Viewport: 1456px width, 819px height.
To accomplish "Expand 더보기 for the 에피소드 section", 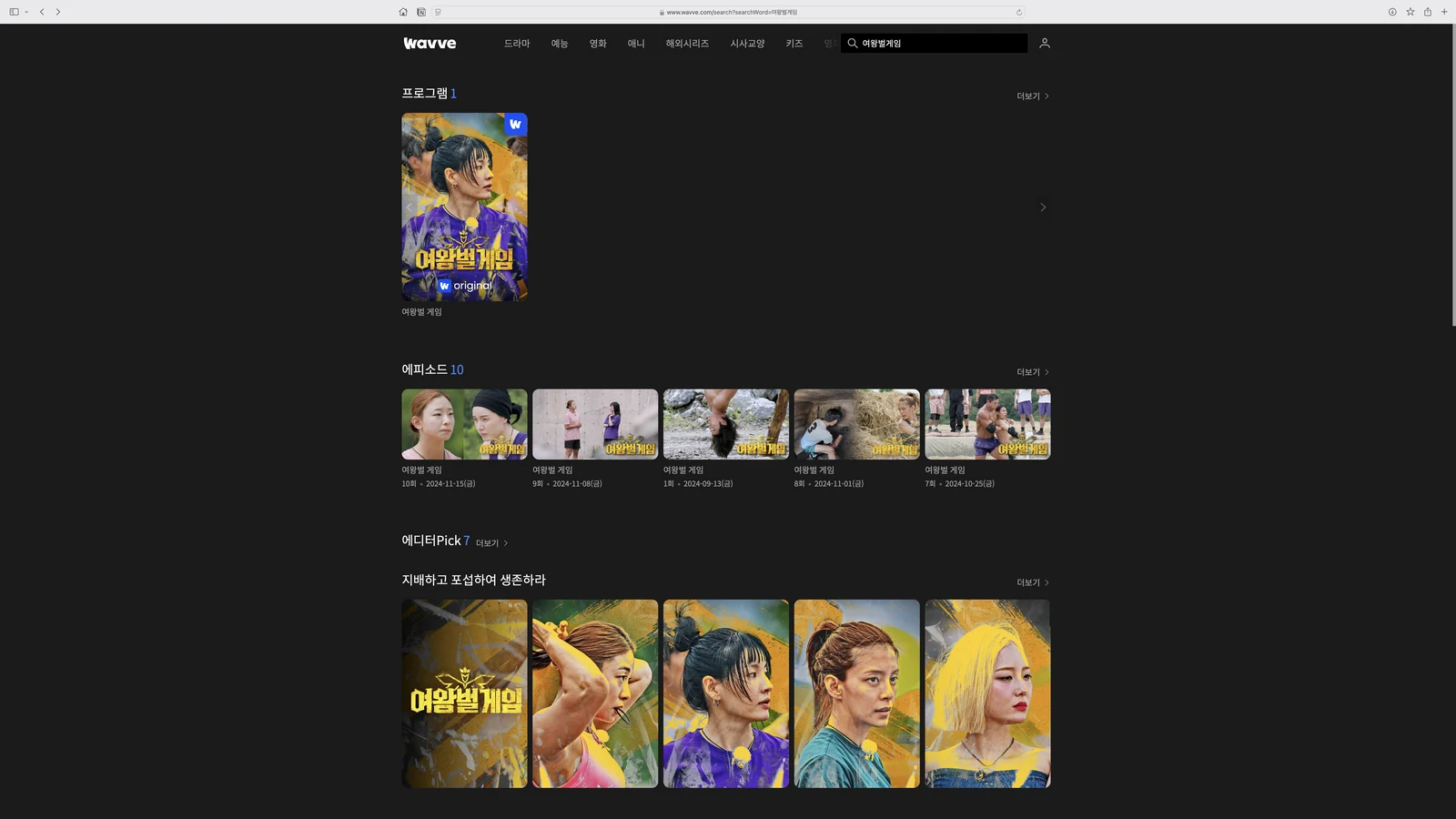I will point(1033,372).
